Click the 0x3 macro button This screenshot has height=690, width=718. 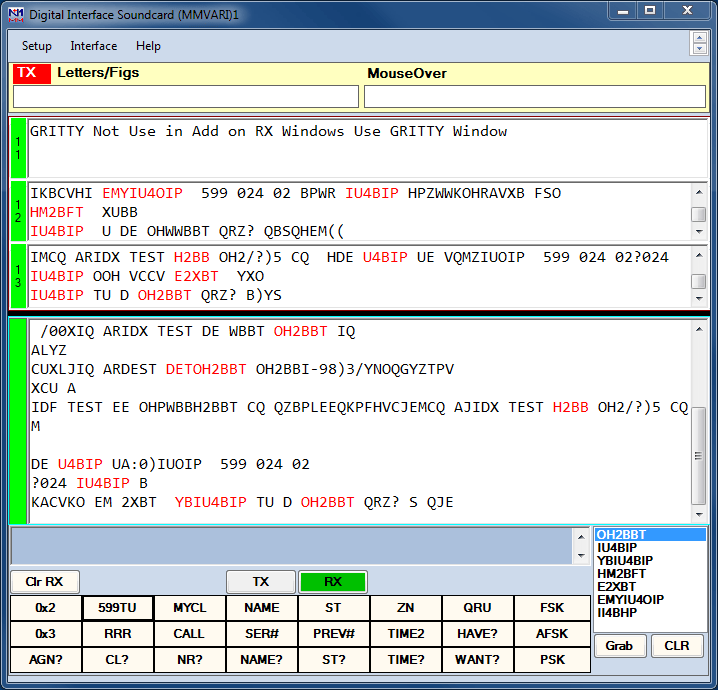tap(45, 634)
